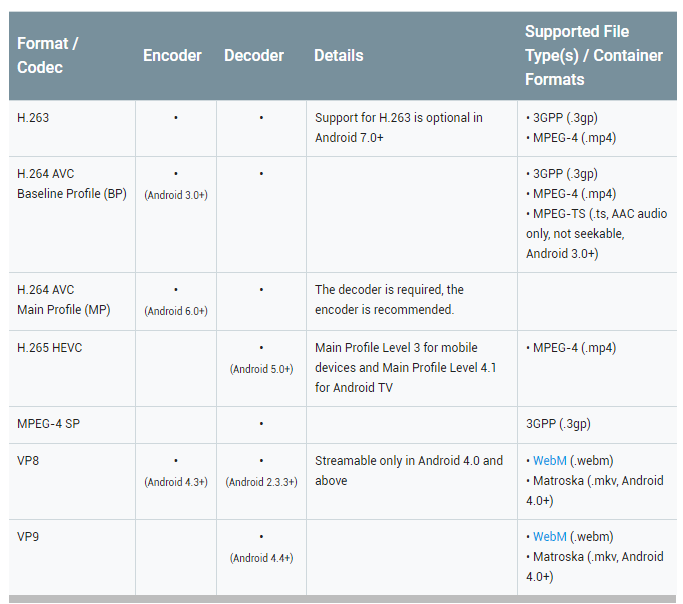This screenshot has height=604, width=683.
Task: Click the Android 6.0+ encoder note
Action: (176, 311)
